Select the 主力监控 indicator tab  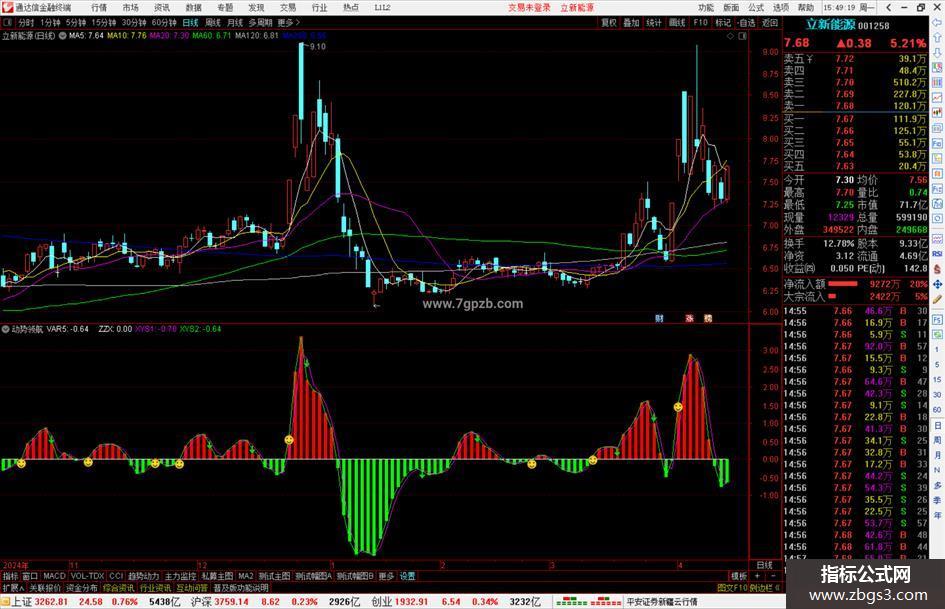(180, 576)
